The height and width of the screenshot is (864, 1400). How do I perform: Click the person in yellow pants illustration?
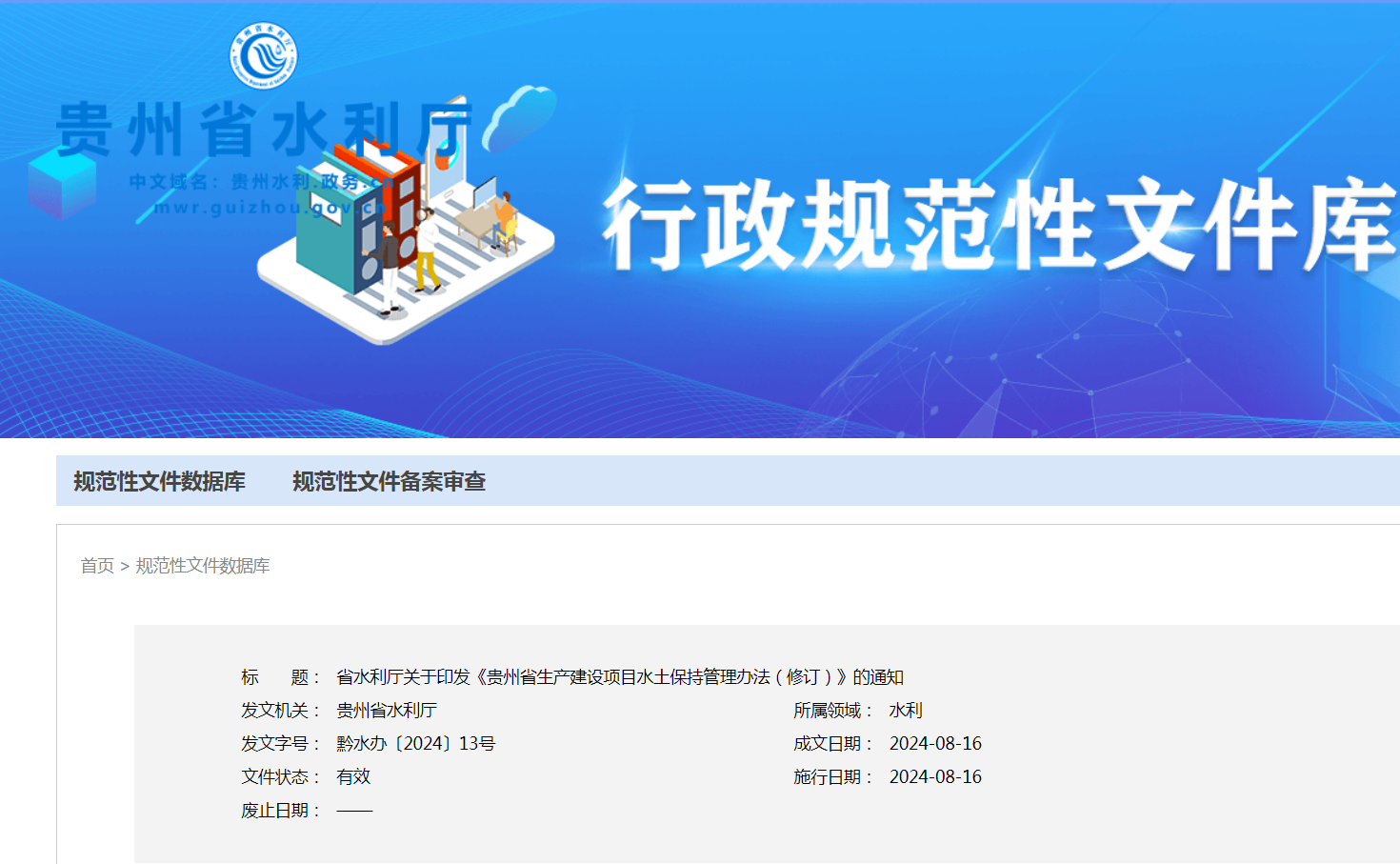(426, 251)
